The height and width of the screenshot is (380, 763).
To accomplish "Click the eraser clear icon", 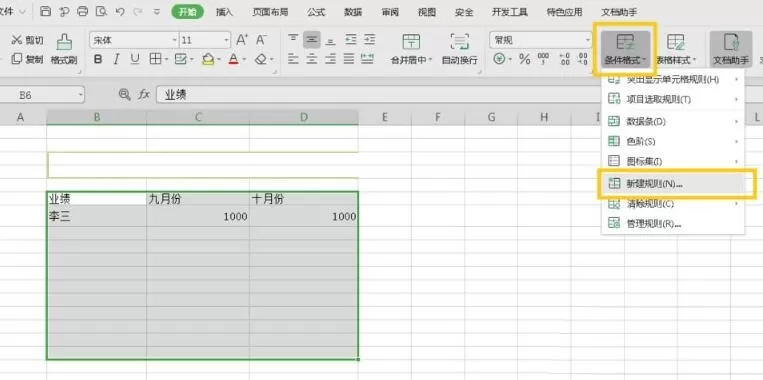I will coord(261,59).
